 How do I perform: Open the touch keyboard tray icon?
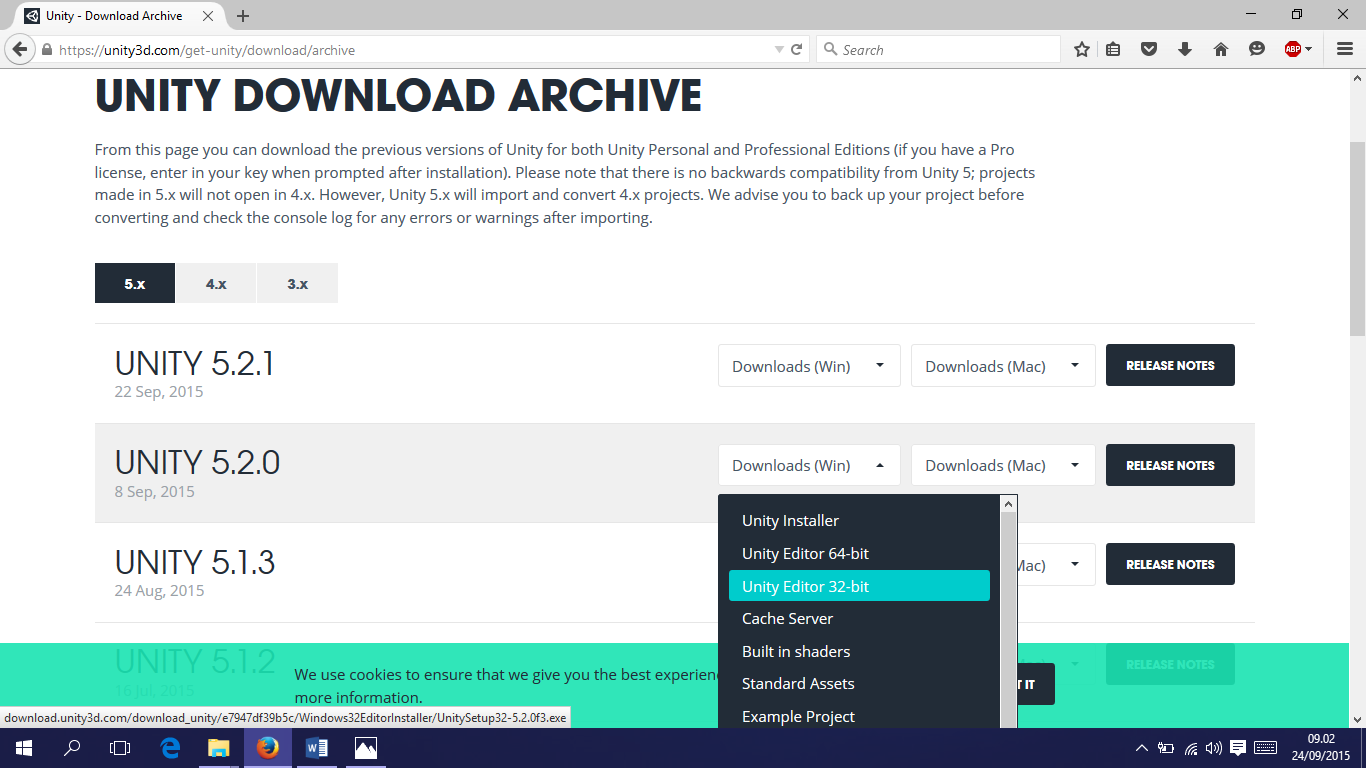point(1265,748)
